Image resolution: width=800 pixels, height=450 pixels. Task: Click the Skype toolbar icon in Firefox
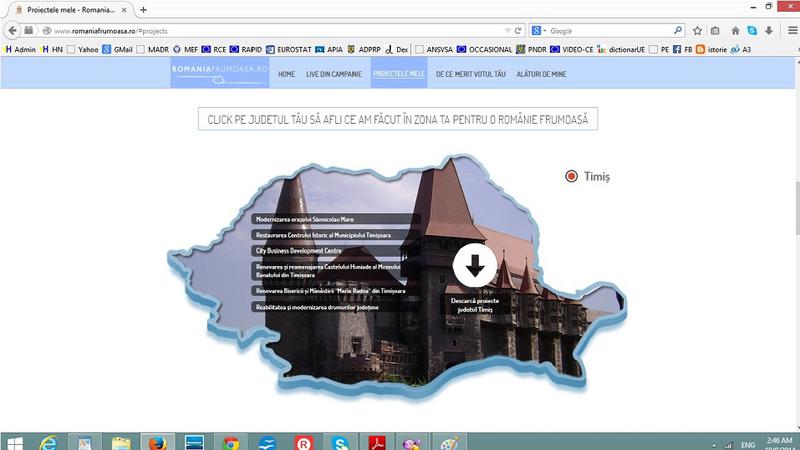(752, 31)
